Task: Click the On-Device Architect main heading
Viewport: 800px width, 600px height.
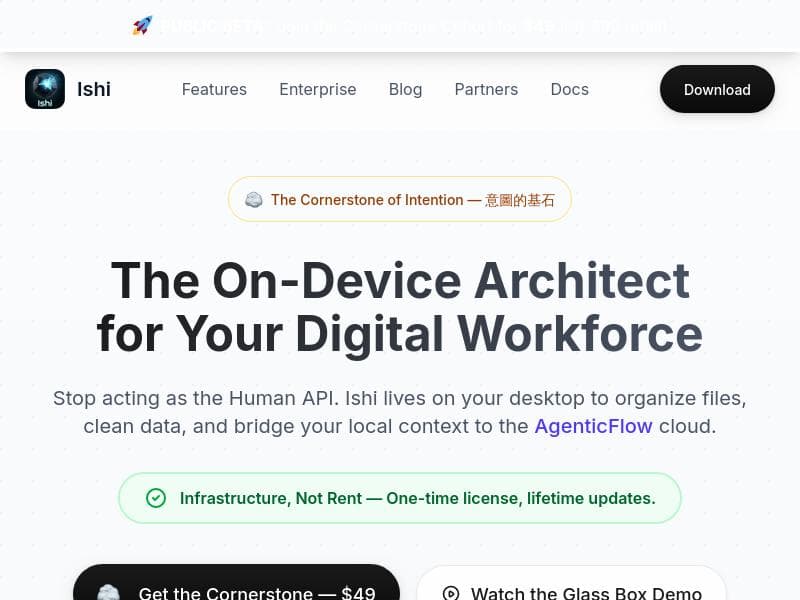Action: pos(400,307)
